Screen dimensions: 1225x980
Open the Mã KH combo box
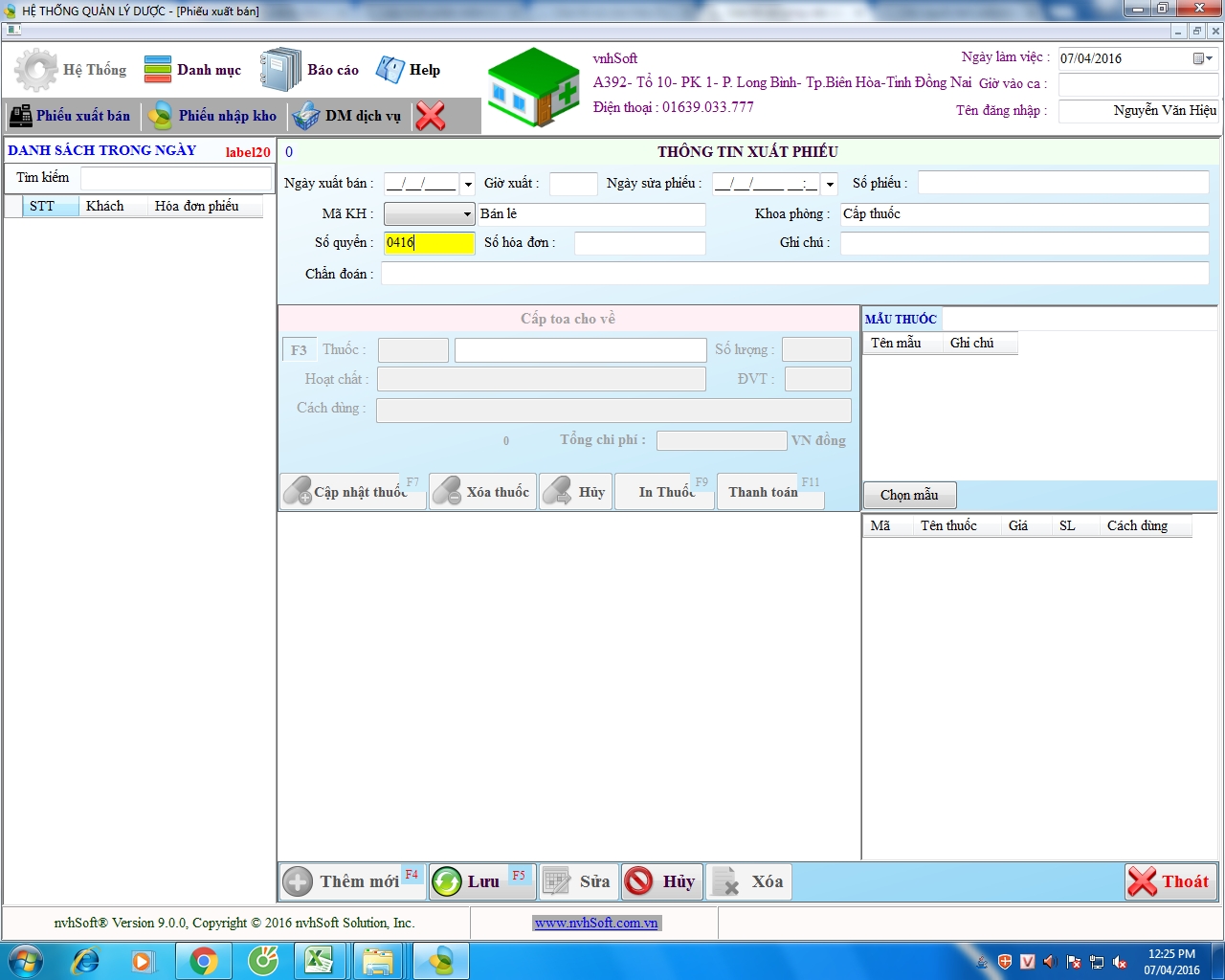point(430,213)
